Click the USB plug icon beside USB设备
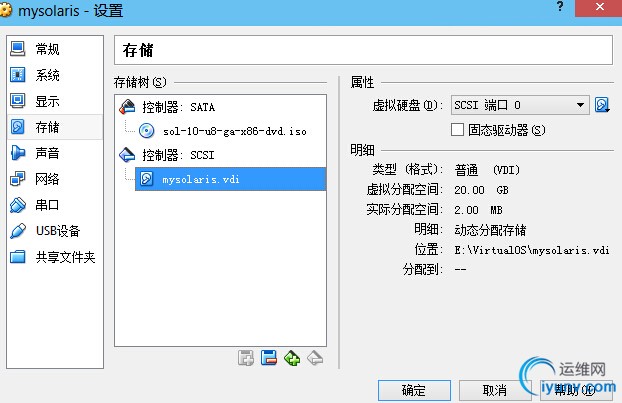 pyautogui.click(x=18, y=231)
